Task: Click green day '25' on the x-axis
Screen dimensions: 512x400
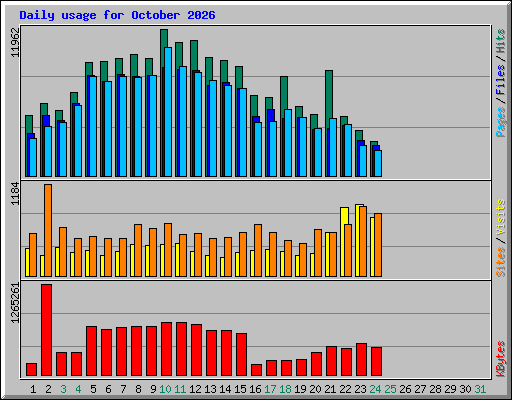Action: click(x=390, y=389)
